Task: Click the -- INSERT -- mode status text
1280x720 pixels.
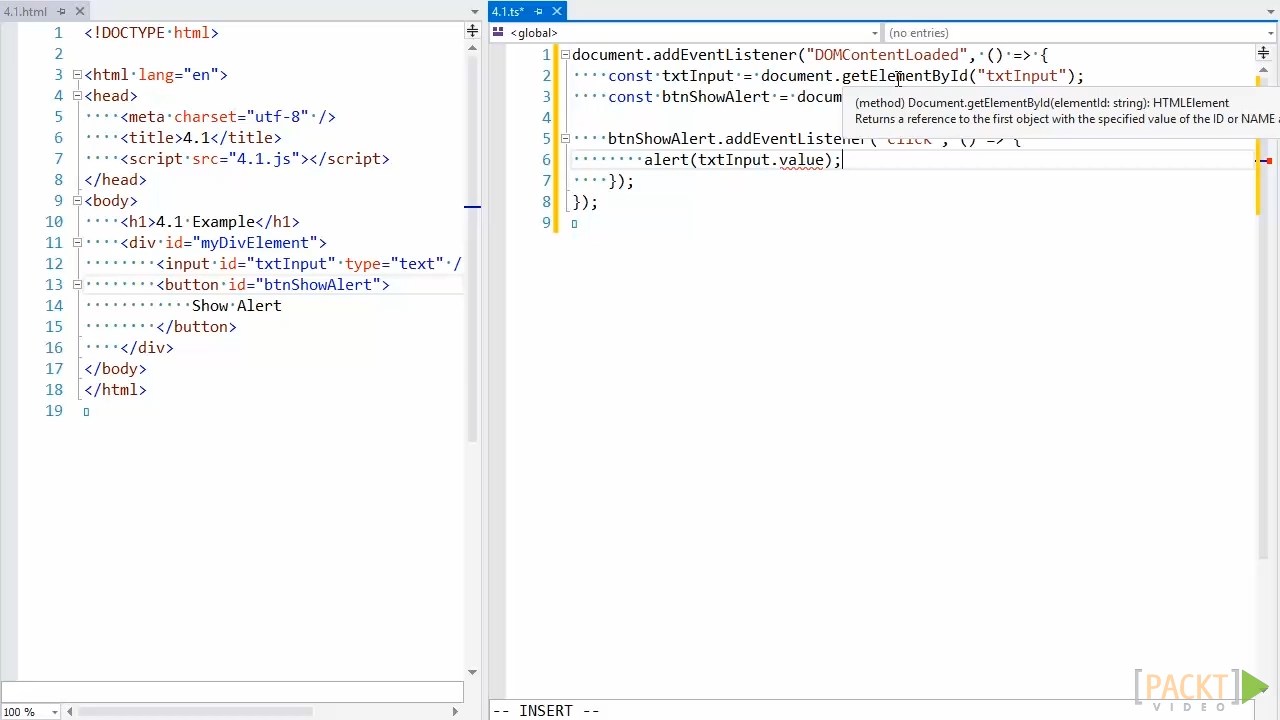Action: (546, 711)
